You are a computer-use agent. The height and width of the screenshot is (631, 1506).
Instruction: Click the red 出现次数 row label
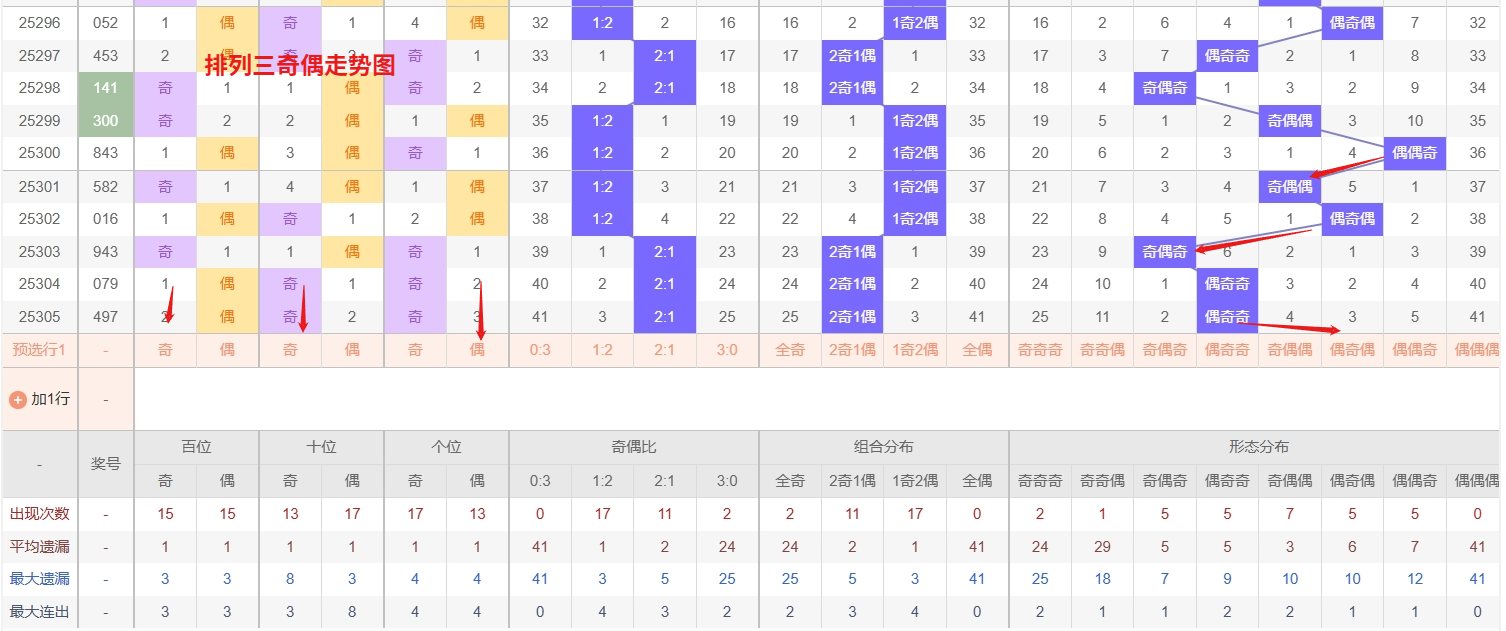40,514
